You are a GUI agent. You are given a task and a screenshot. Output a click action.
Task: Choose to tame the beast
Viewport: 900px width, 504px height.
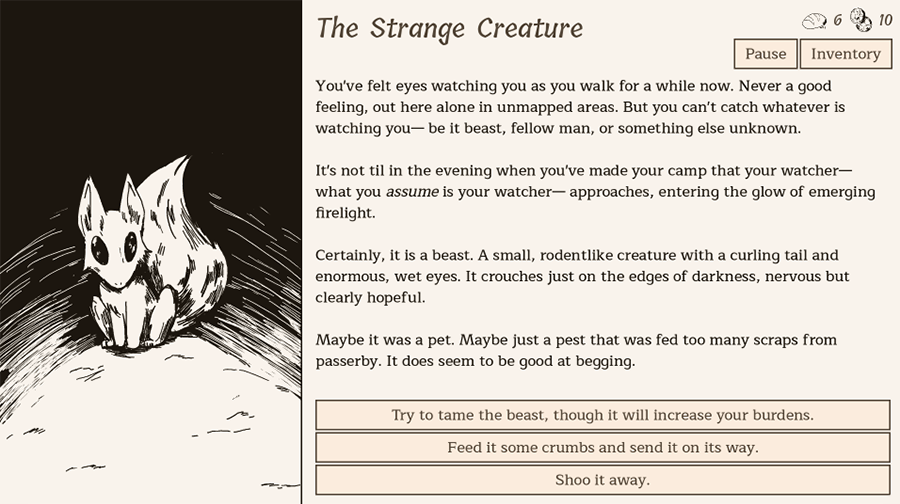(x=602, y=415)
